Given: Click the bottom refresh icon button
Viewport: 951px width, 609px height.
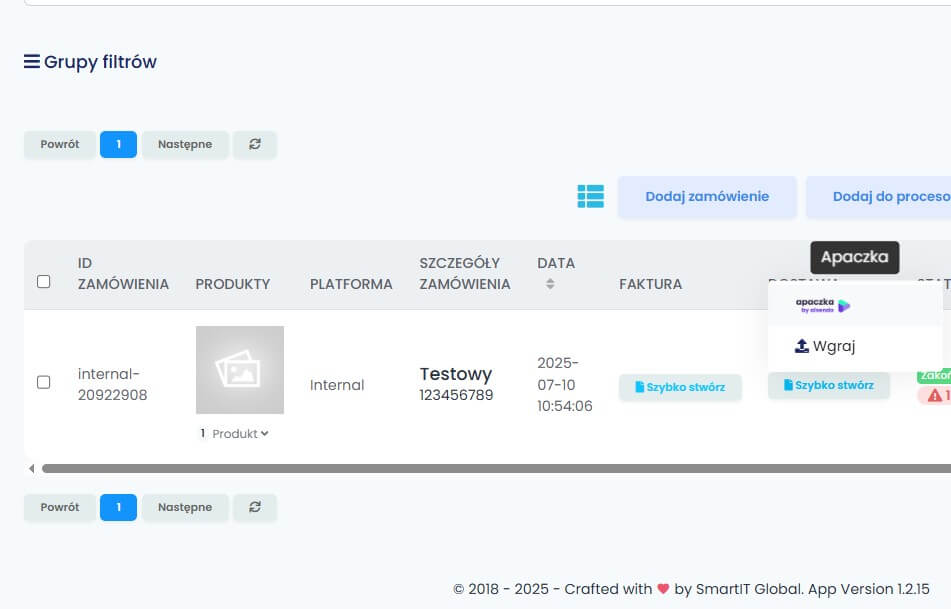Looking at the screenshot, I should tap(255, 507).
